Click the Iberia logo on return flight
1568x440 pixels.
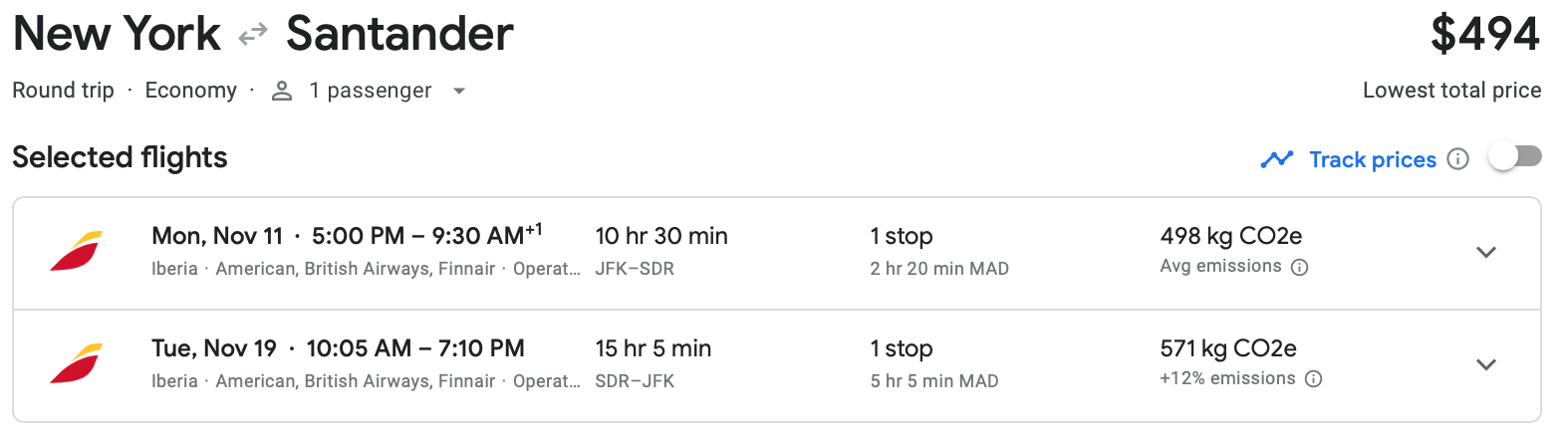click(77, 363)
